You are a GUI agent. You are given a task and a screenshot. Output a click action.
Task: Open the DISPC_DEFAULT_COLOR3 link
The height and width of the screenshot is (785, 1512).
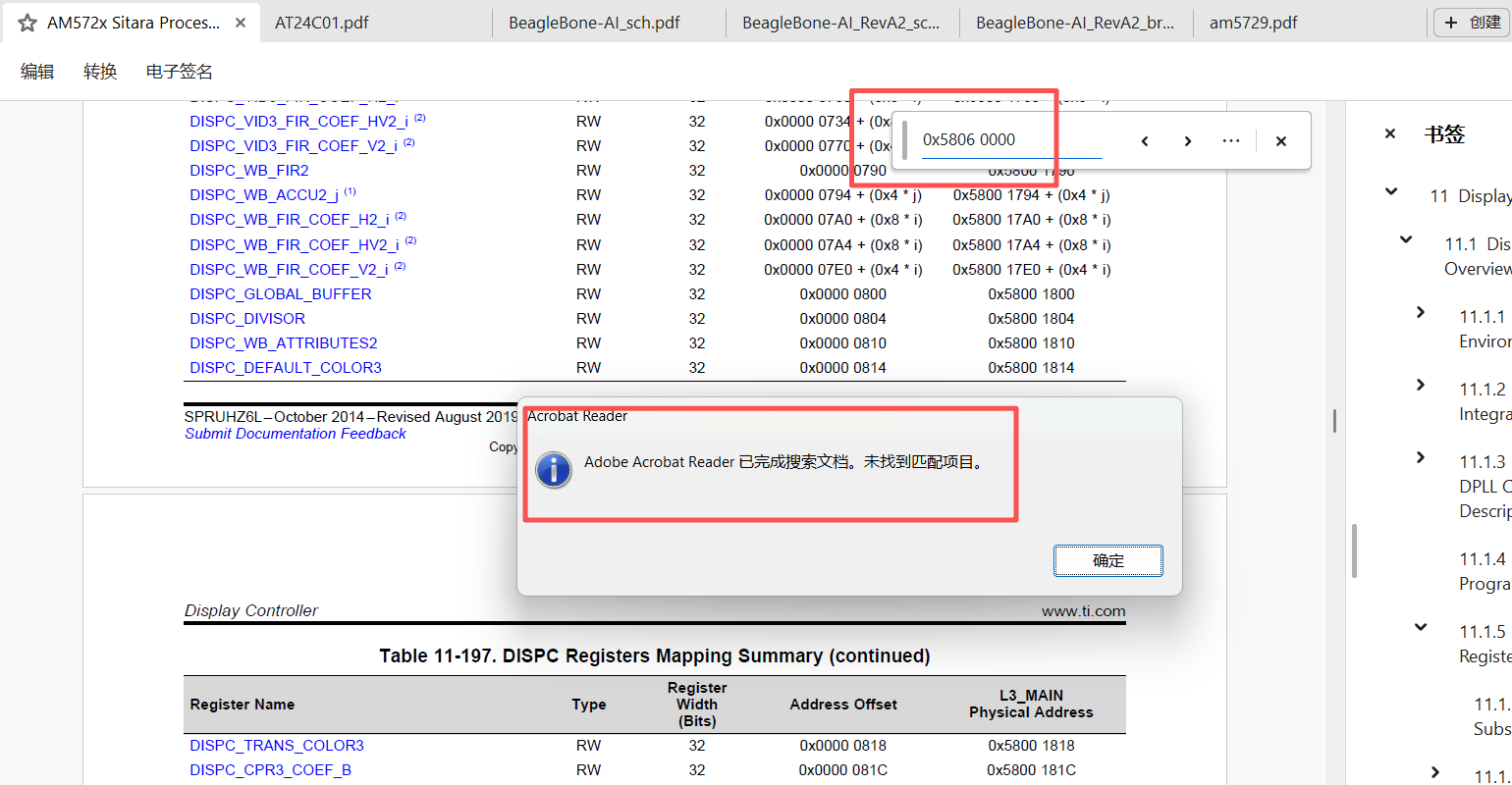[x=286, y=368]
